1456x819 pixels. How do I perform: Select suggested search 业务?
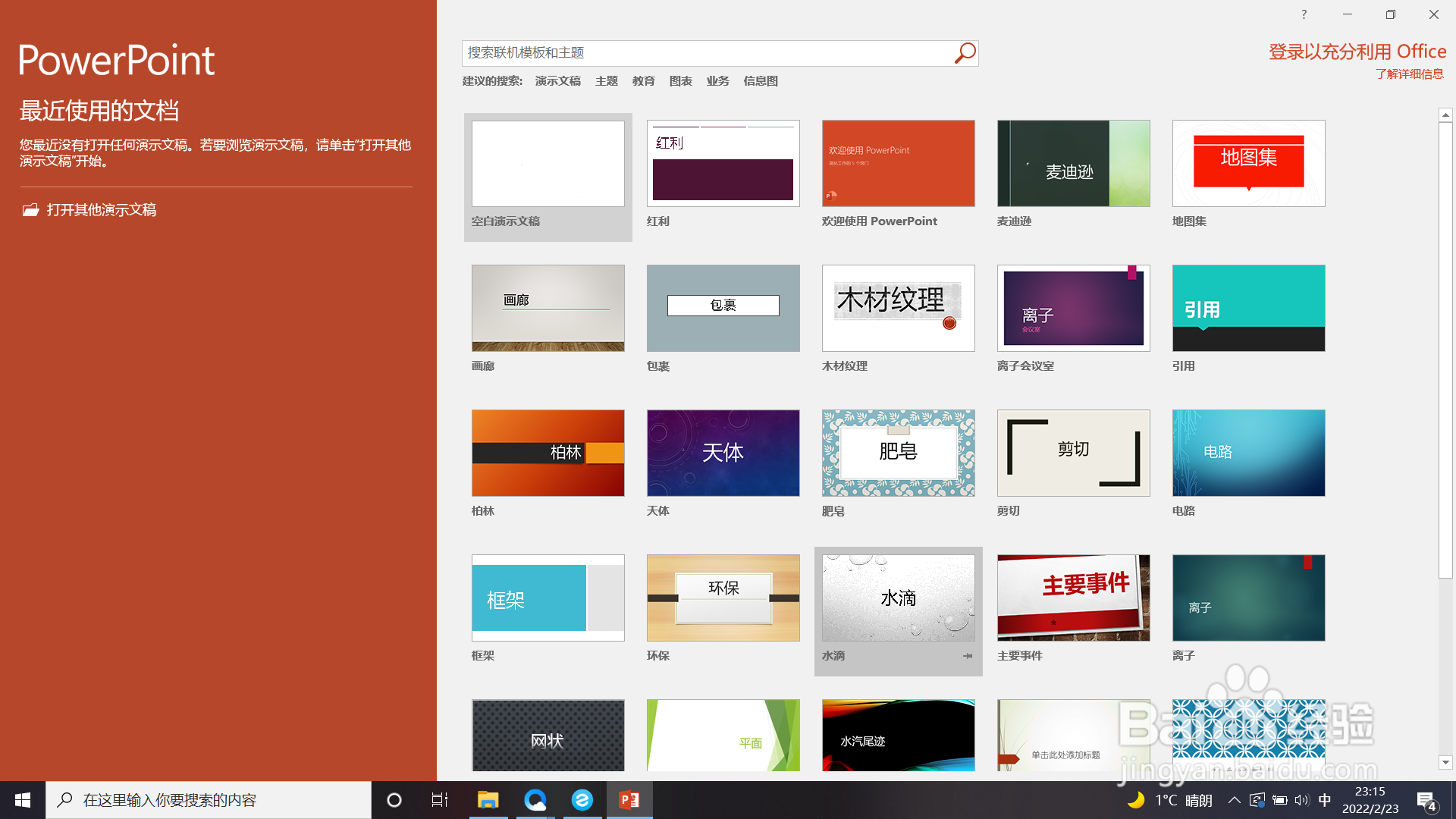[x=718, y=81]
